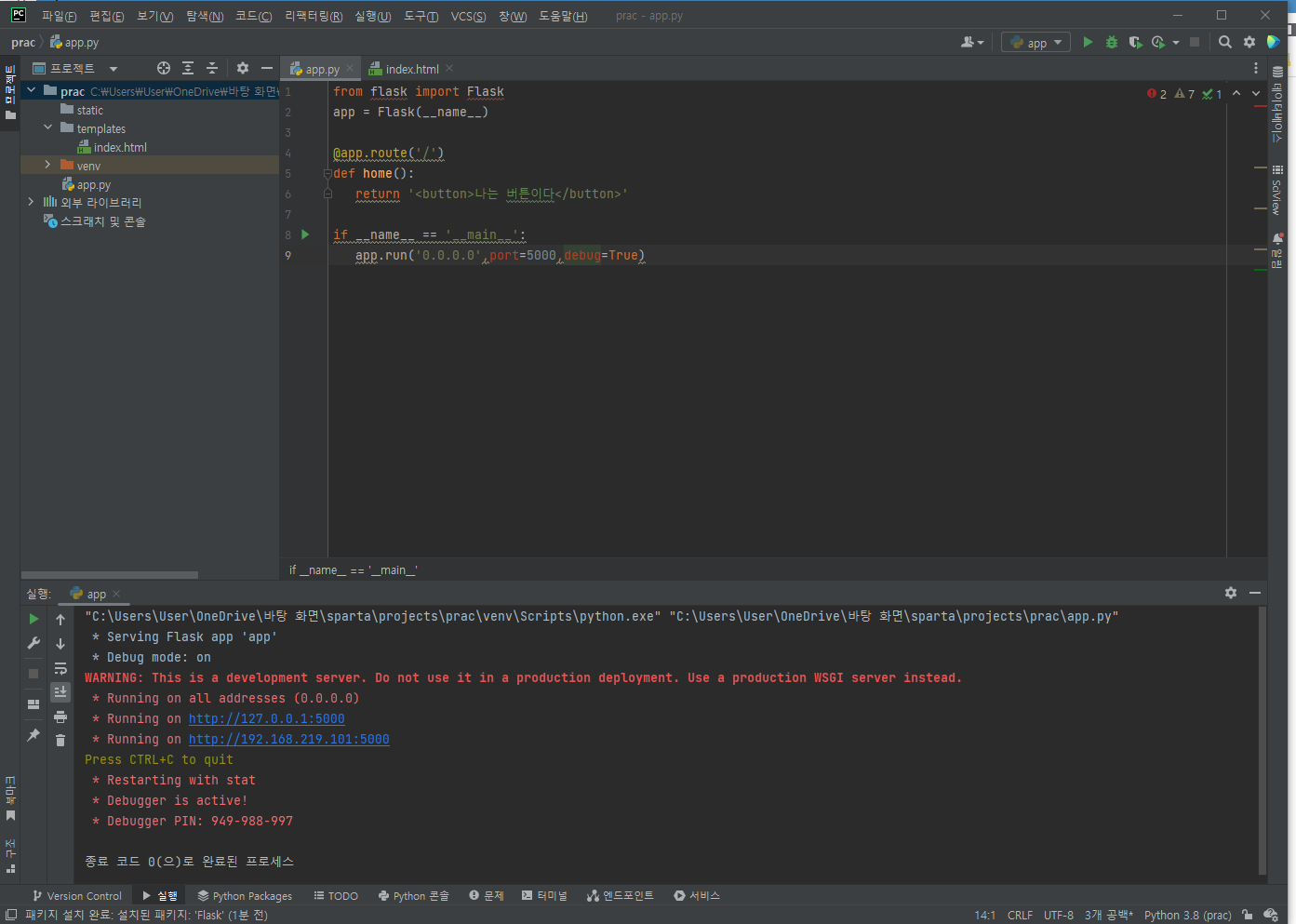Click run gutter arrow on line 8
The height and width of the screenshot is (924, 1296).
[x=305, y=234]
